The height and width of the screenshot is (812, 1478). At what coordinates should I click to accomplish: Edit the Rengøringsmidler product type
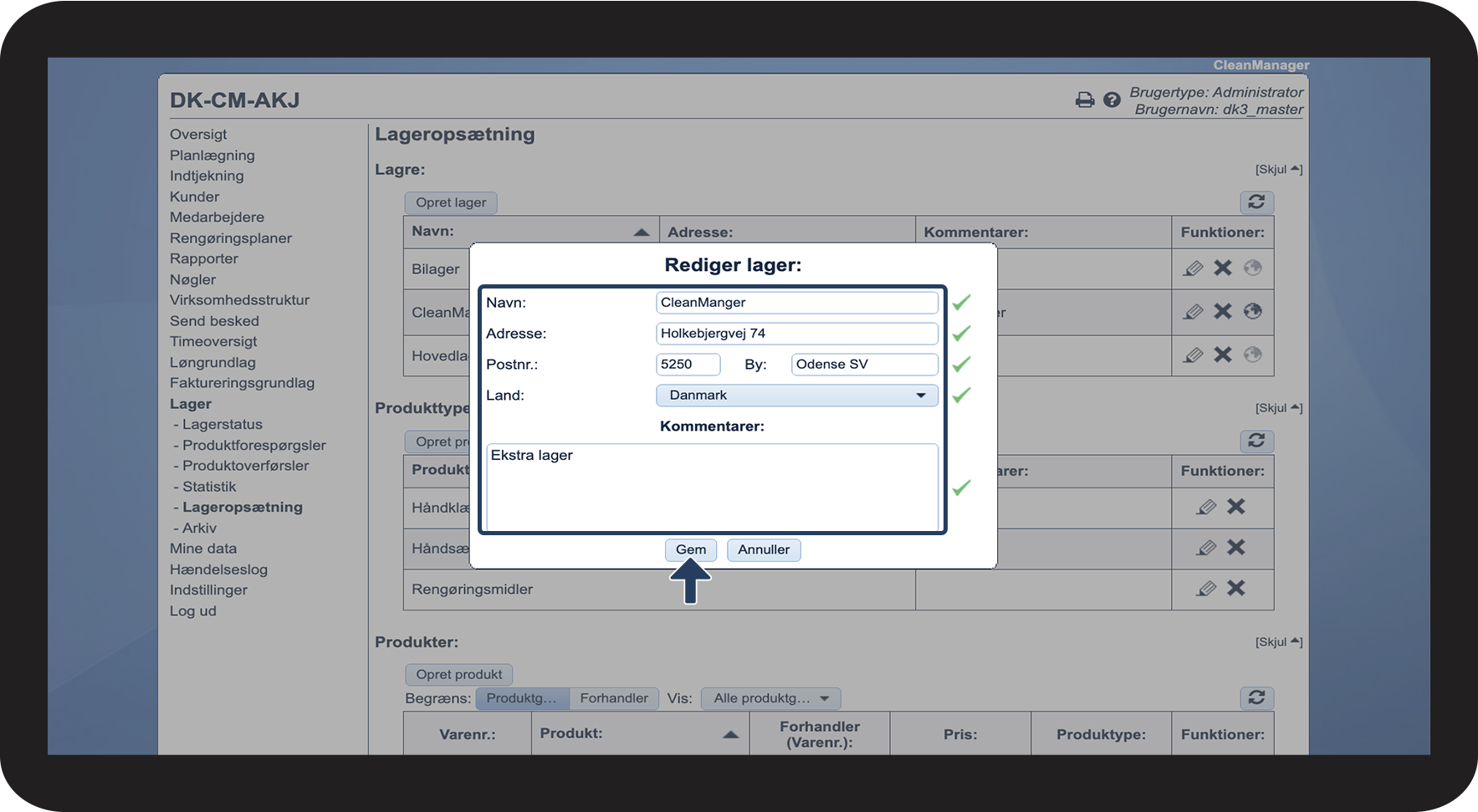1206,589
